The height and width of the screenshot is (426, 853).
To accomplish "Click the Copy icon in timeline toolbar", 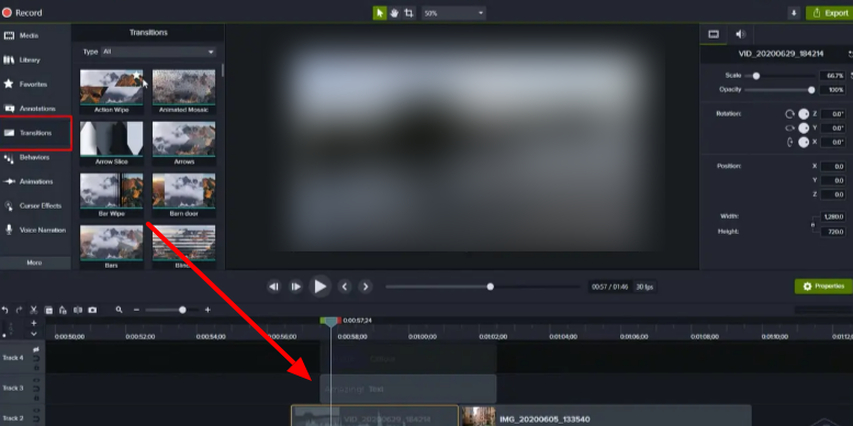I will click(x=48, y=310).
